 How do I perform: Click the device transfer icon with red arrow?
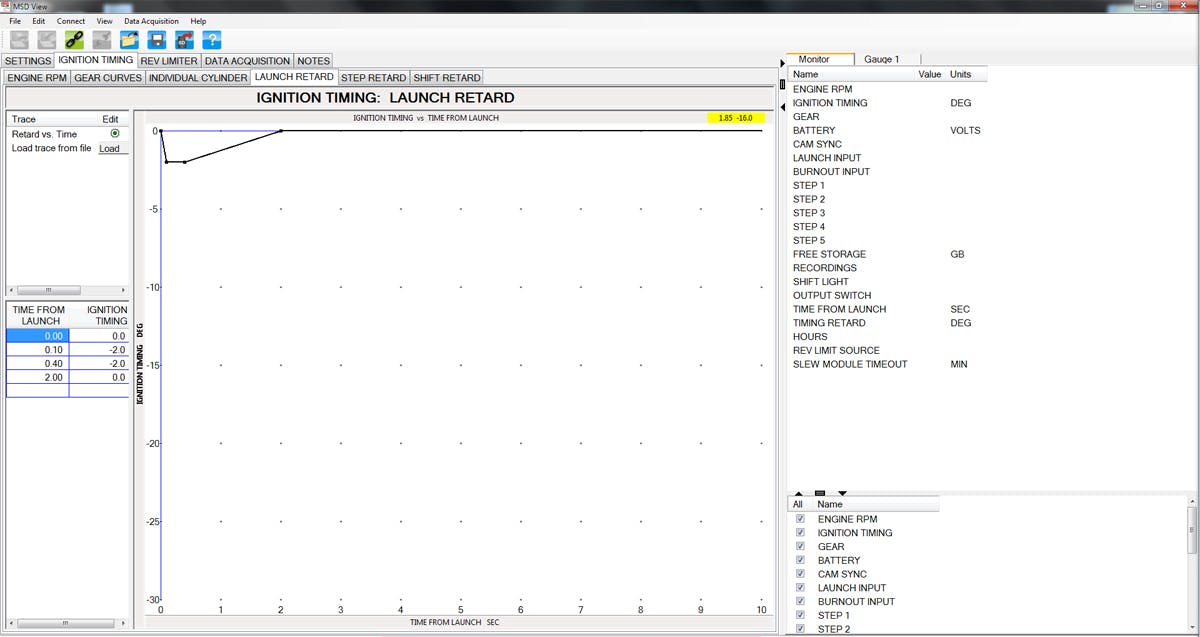coord(185,40)
